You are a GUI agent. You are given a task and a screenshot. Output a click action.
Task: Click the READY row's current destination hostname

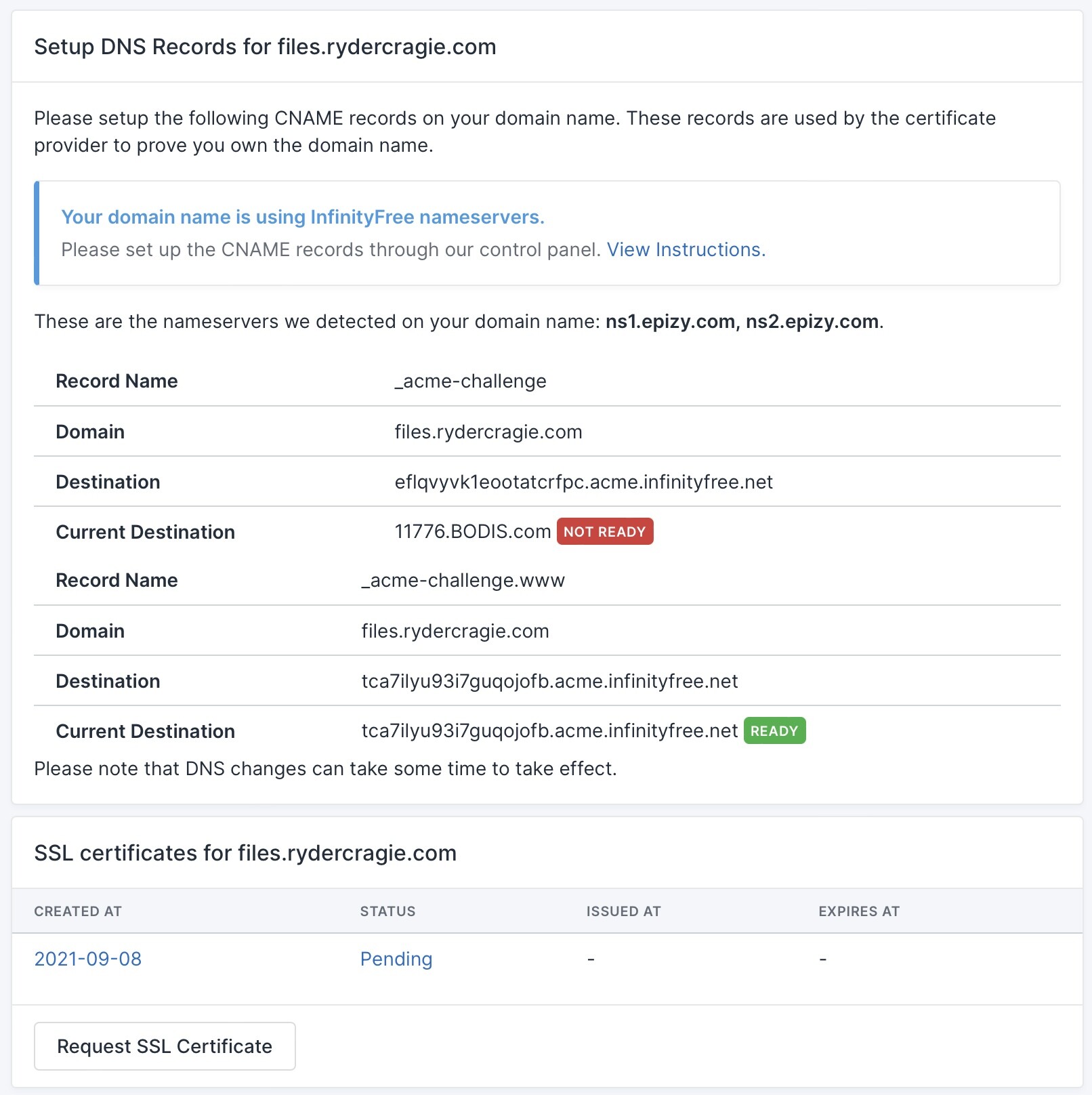[549, 731]
